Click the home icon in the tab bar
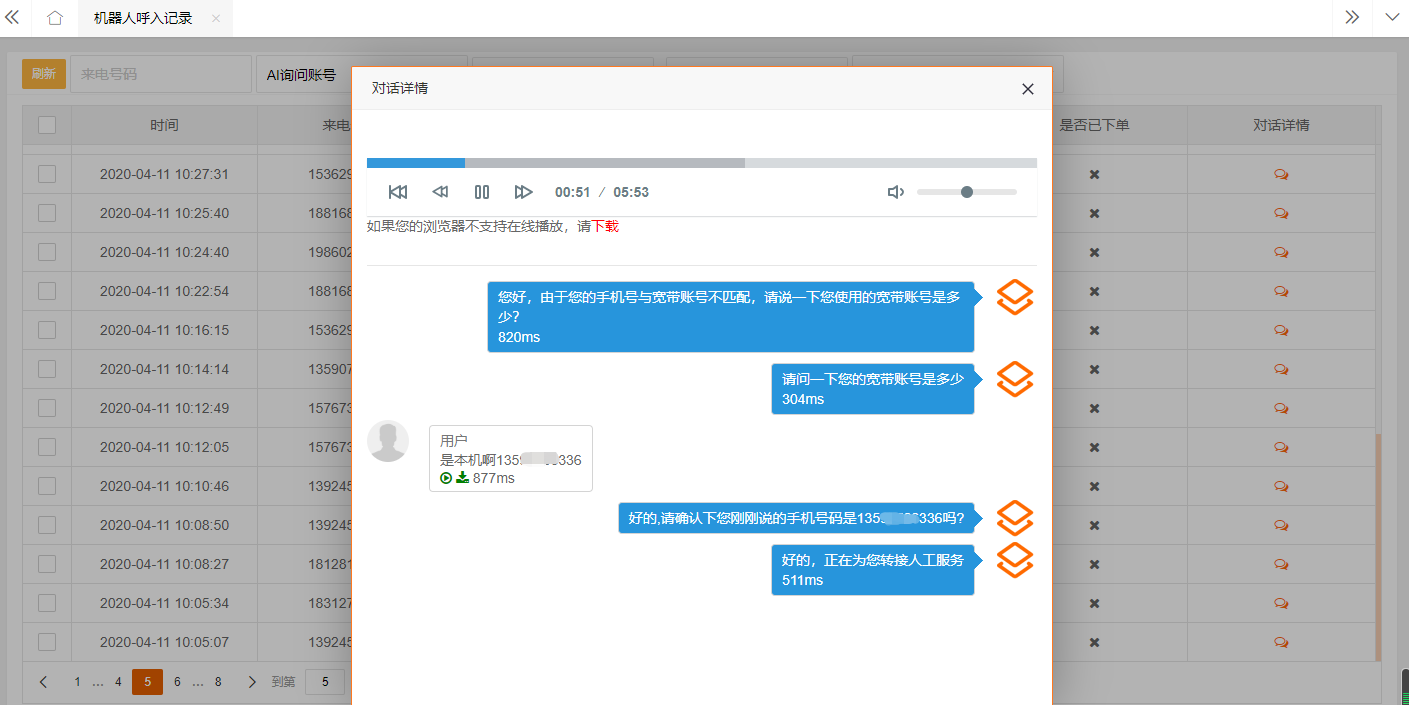Viewport: 1409px width, 705px height. (54, 17)
